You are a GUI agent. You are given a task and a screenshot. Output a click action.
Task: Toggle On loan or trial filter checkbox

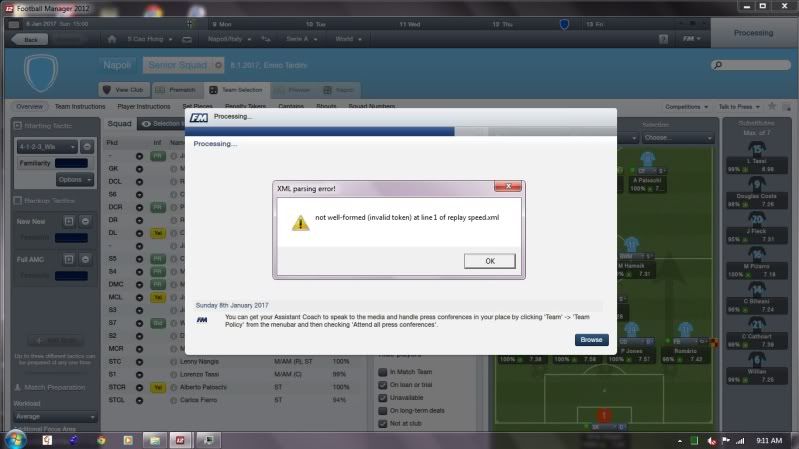[383, 385]
